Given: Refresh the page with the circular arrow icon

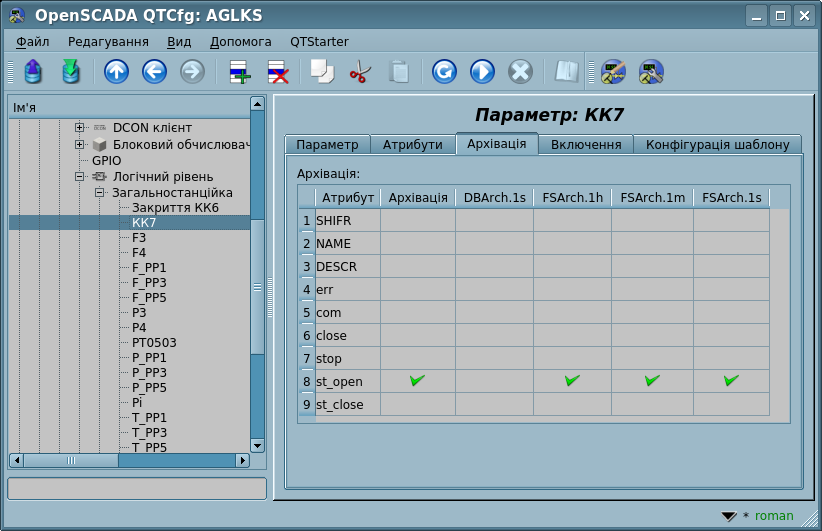Looking at the screenshot, I should coord(444,72).
